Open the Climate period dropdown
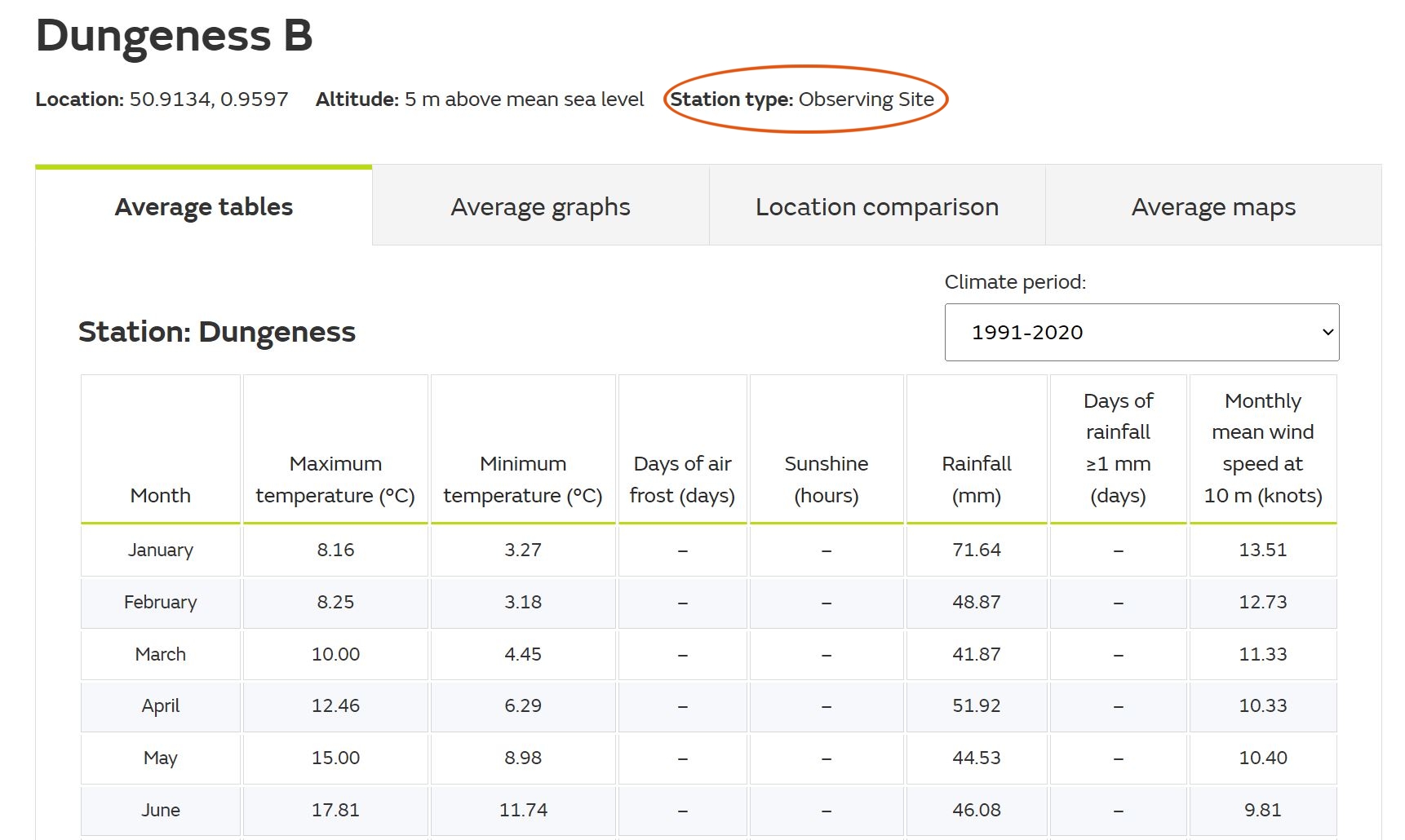Viewport: 1405px width, 840px height. pos(1141,332)
